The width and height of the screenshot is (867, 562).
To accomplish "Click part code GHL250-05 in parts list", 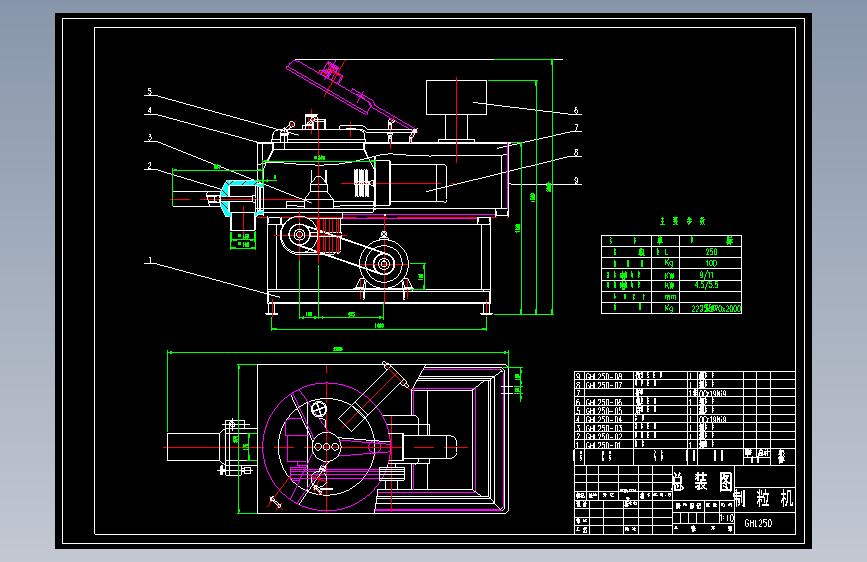I will tap(604, 410).
